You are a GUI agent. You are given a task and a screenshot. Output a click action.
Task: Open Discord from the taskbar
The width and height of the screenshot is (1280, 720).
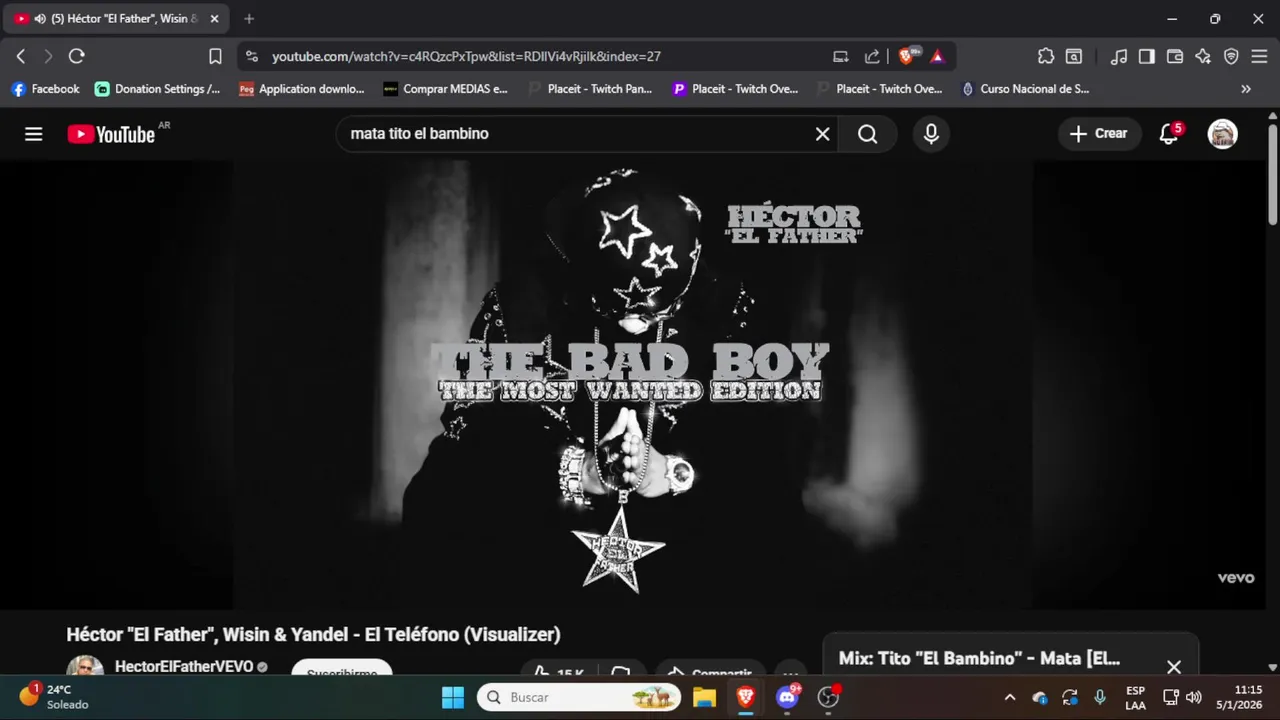[x=788, y=697]
